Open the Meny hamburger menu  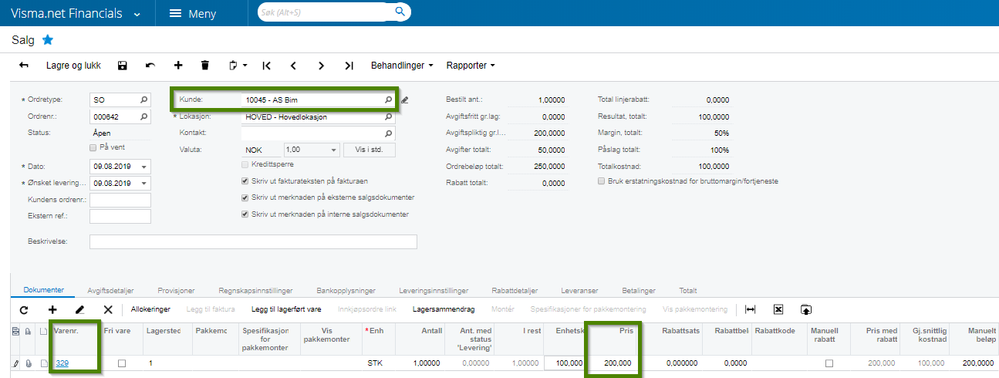pos(192,13)
